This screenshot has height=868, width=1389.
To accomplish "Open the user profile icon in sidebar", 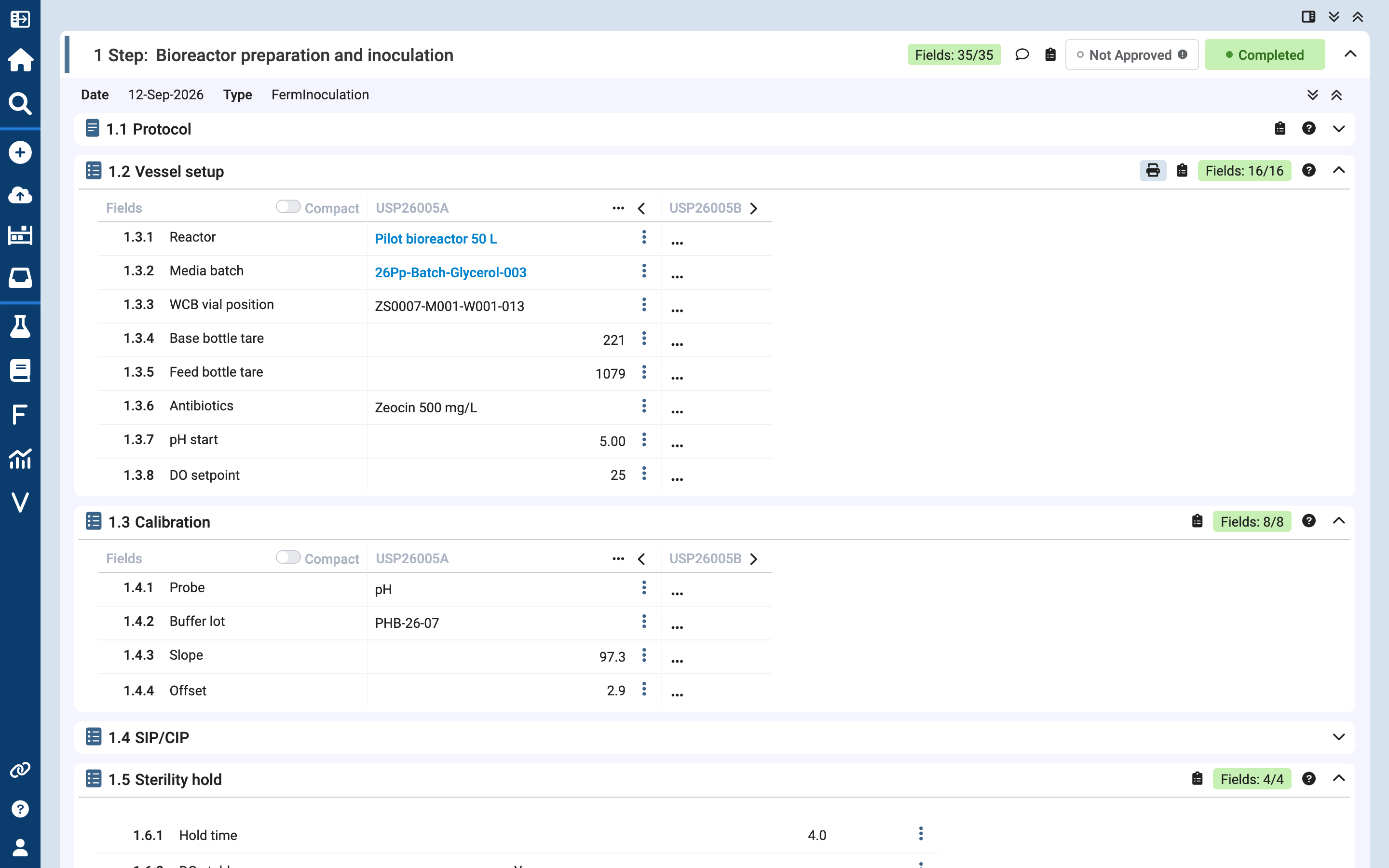I will coord(20,847).
